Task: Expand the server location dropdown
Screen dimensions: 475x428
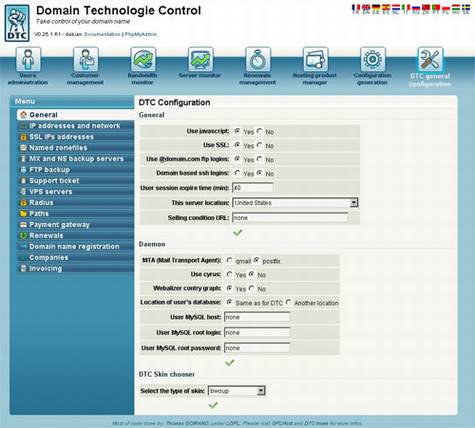Action: pyautogui.click(x=354, y=202)
